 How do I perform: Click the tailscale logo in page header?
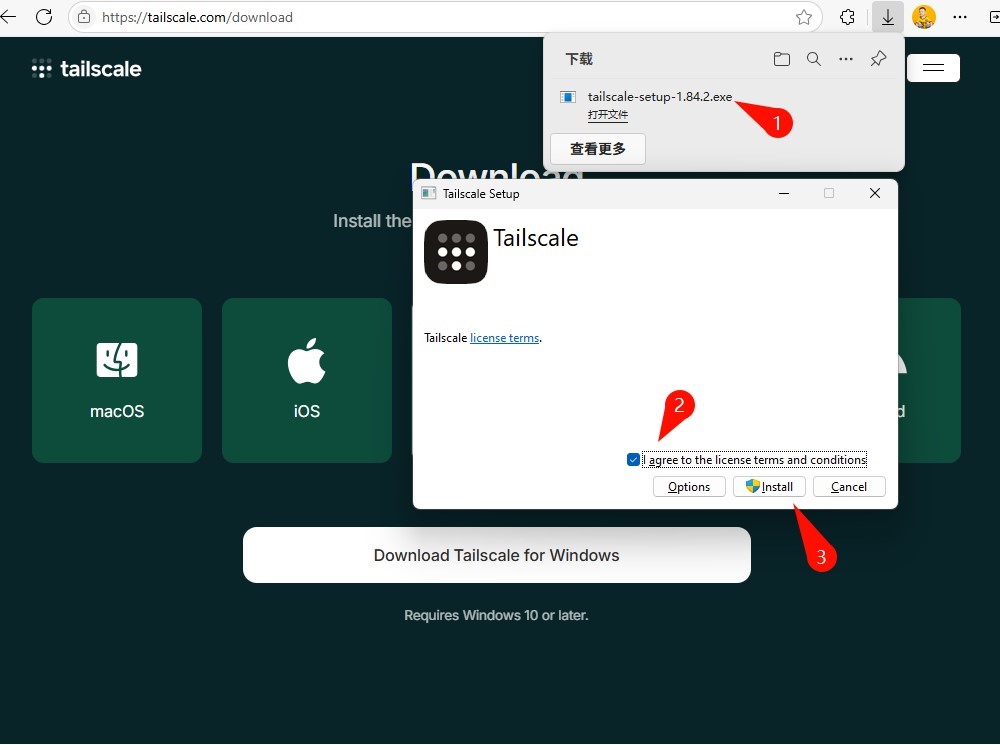pyautogui.click(x=87, y=68)
